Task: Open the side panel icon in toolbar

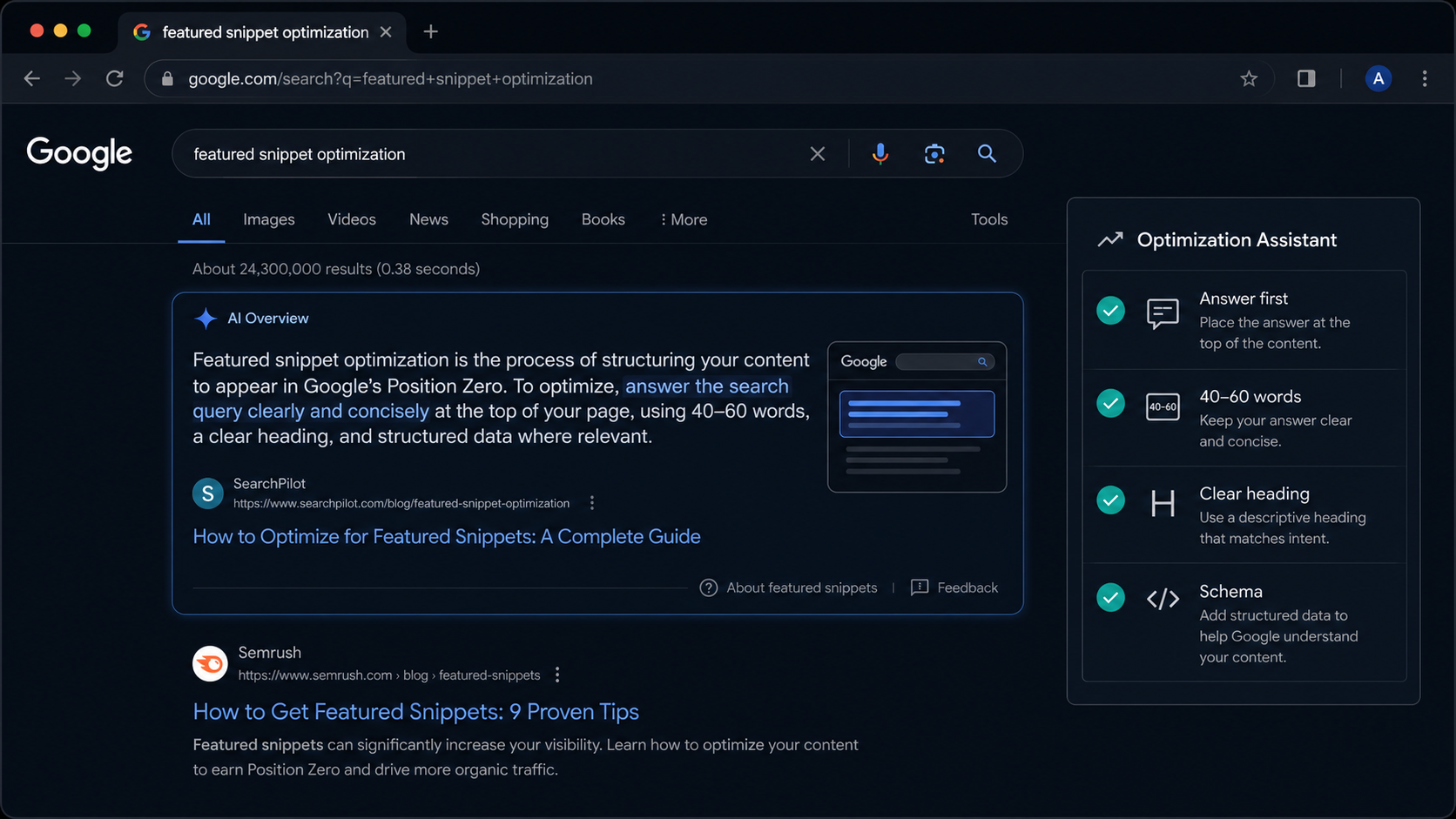Action: [x=1306, y=78]
